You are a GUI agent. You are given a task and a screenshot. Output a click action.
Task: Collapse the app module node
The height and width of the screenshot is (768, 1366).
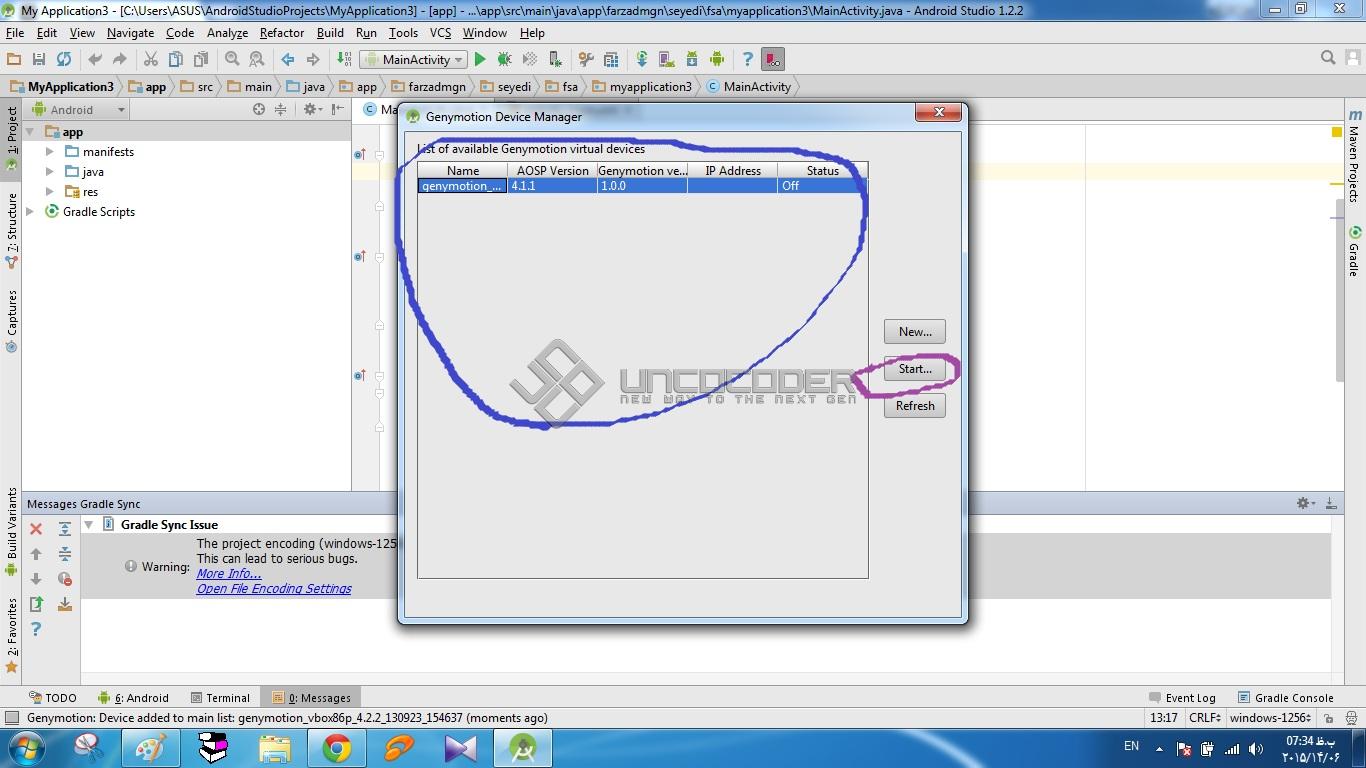30,132
